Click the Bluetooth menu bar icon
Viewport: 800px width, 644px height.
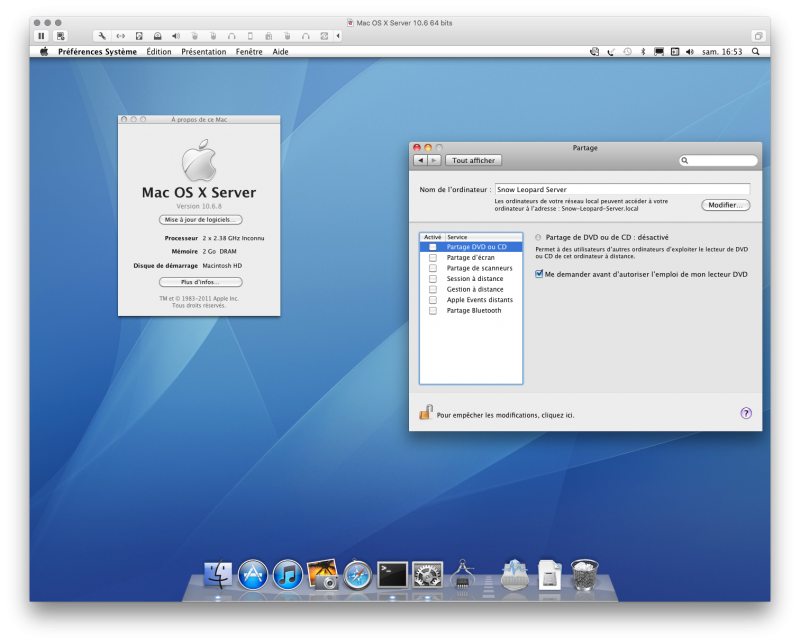tap(643, 52)
